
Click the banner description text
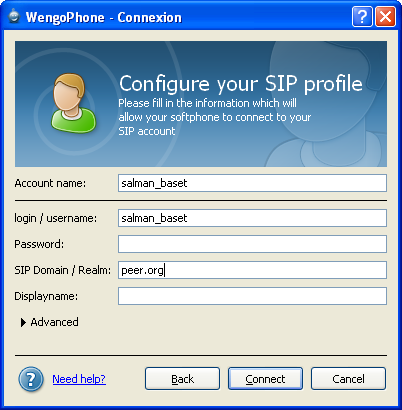tap(215, 117)
